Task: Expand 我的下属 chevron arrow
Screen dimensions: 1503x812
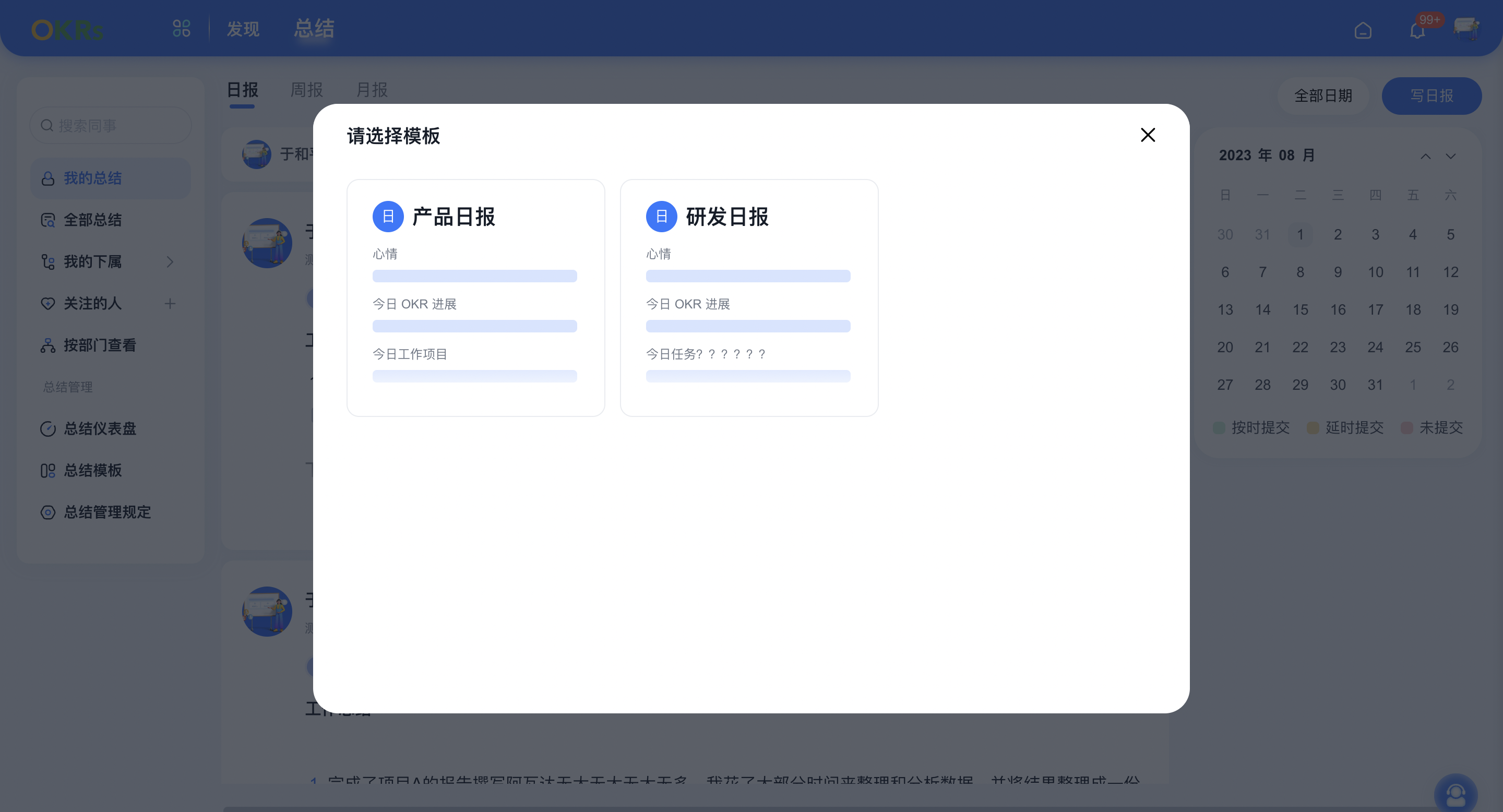Action: pos(170,262)
